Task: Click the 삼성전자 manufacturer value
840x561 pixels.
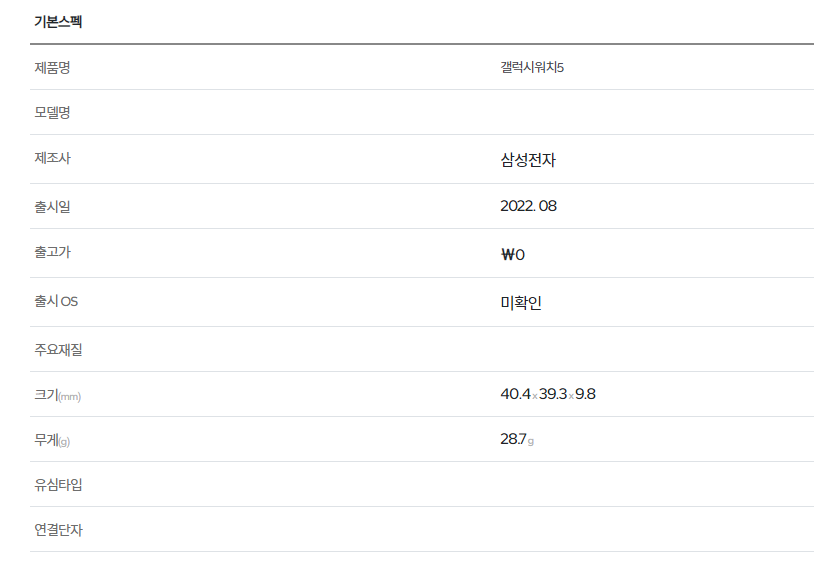Action: click(527, 159)
